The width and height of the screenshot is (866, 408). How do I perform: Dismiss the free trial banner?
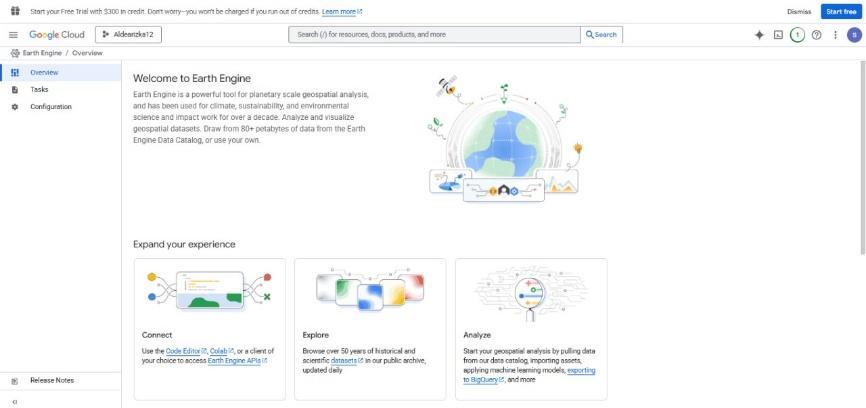click(x=799, y=12)
